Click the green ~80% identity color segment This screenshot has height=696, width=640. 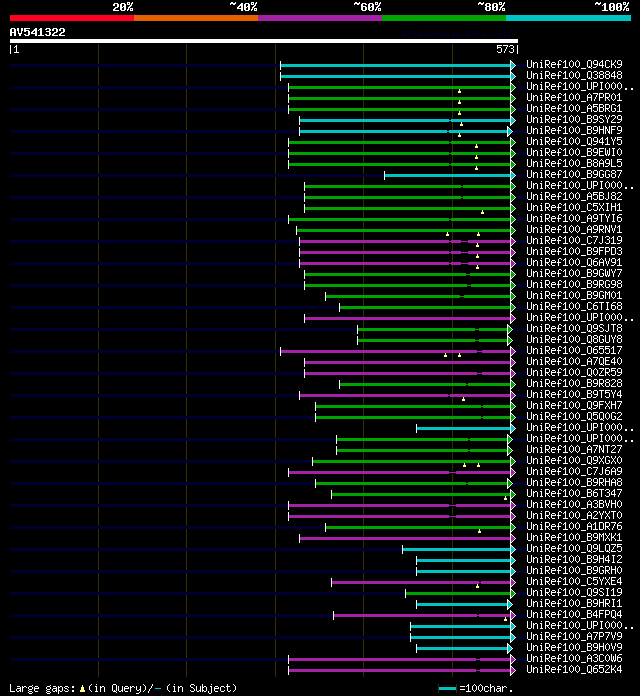pos(444,18)
